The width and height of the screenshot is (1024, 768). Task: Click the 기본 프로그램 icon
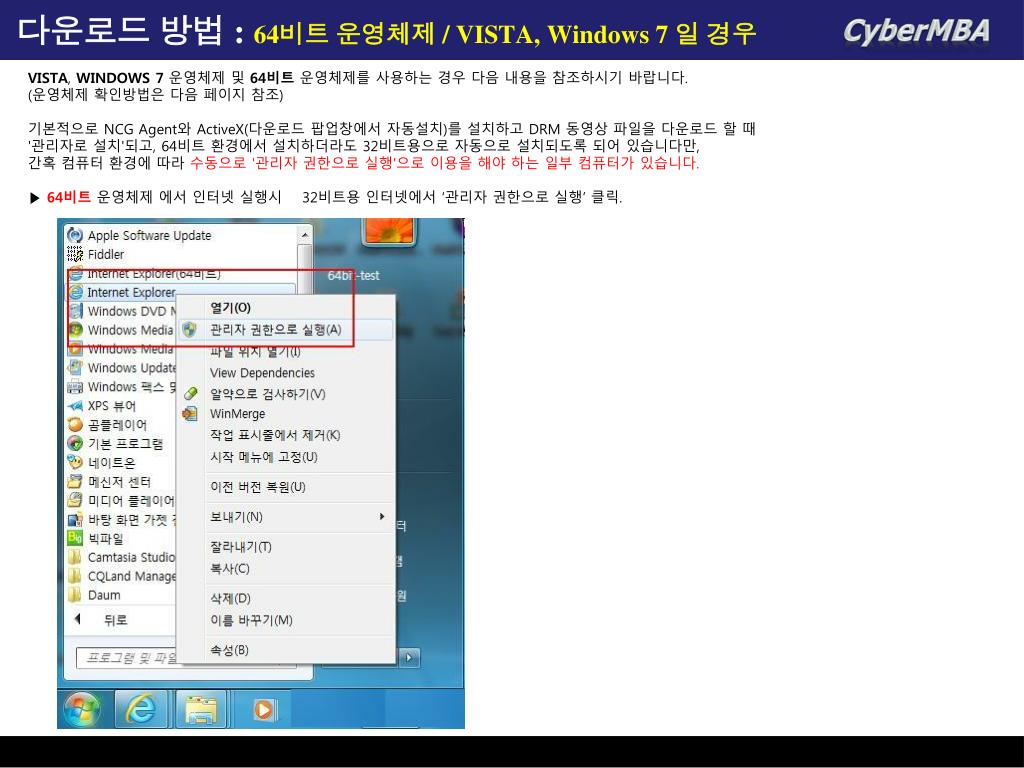pos(75,443)
